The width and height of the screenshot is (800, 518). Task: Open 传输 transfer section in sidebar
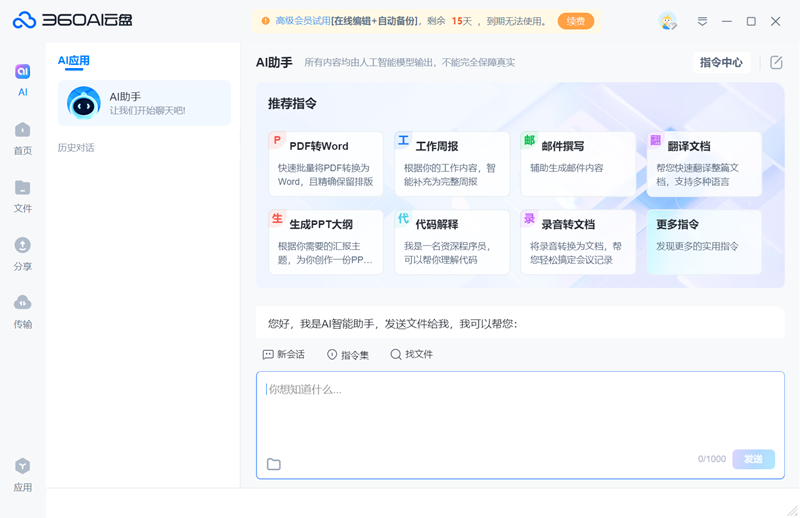pos(22,311)
